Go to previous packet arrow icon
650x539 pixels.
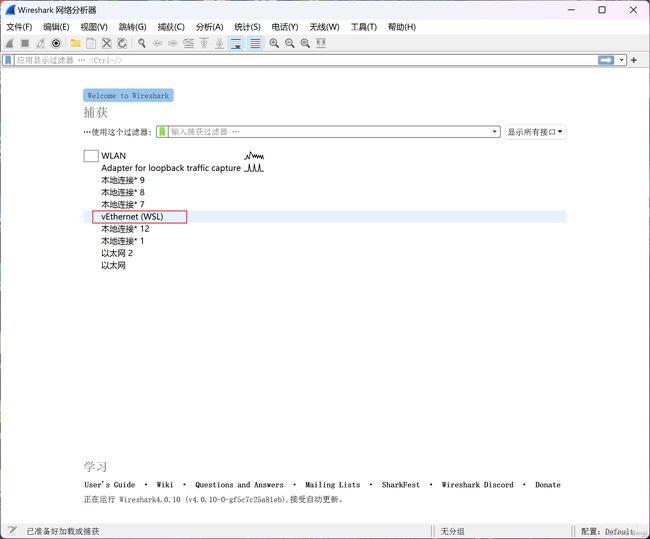pos(157,43)
